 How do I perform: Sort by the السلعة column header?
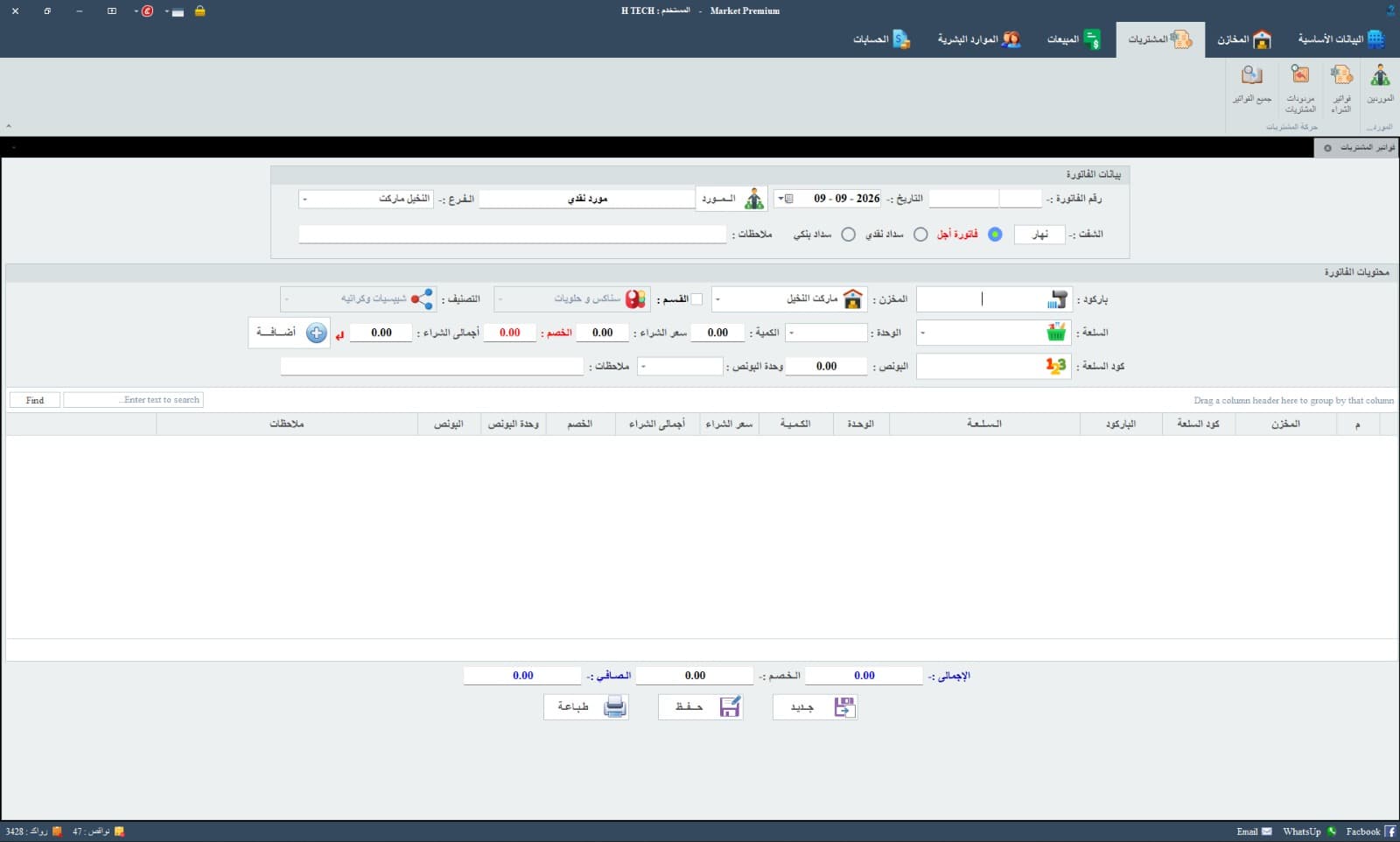[984, 424]
